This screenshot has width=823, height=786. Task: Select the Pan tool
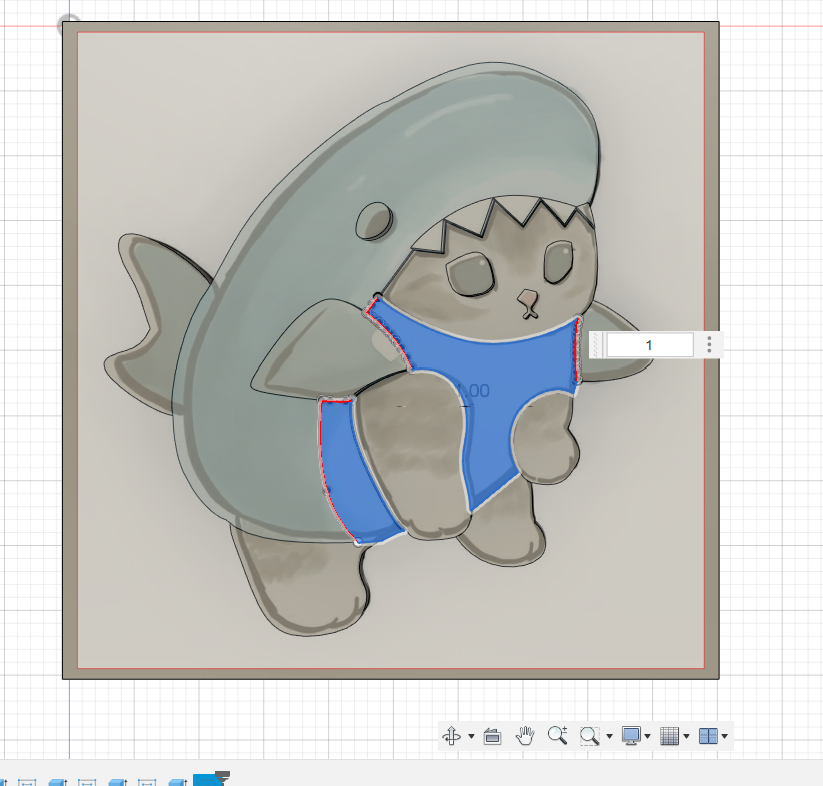coord(525,735)
